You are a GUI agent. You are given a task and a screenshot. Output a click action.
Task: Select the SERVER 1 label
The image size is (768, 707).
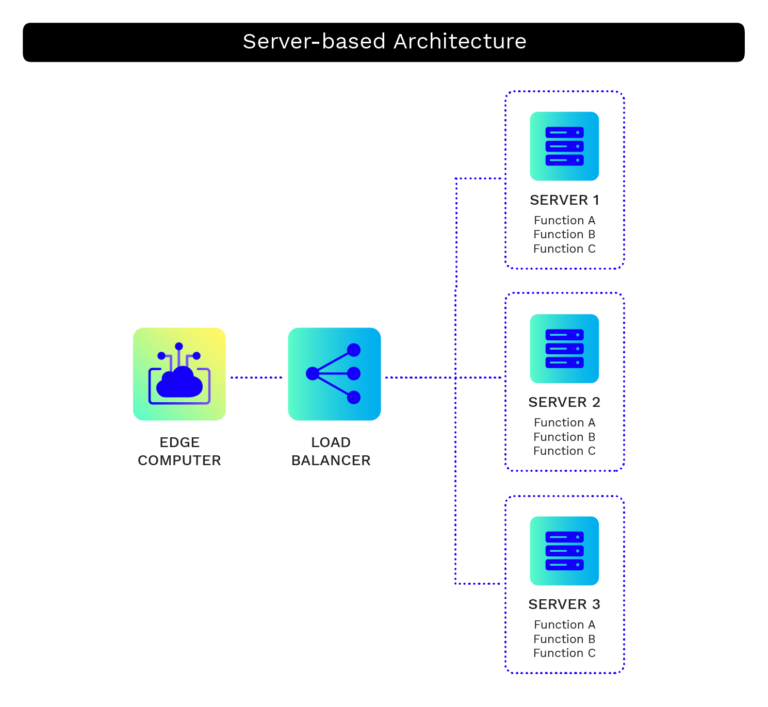[x=564, y=200]
